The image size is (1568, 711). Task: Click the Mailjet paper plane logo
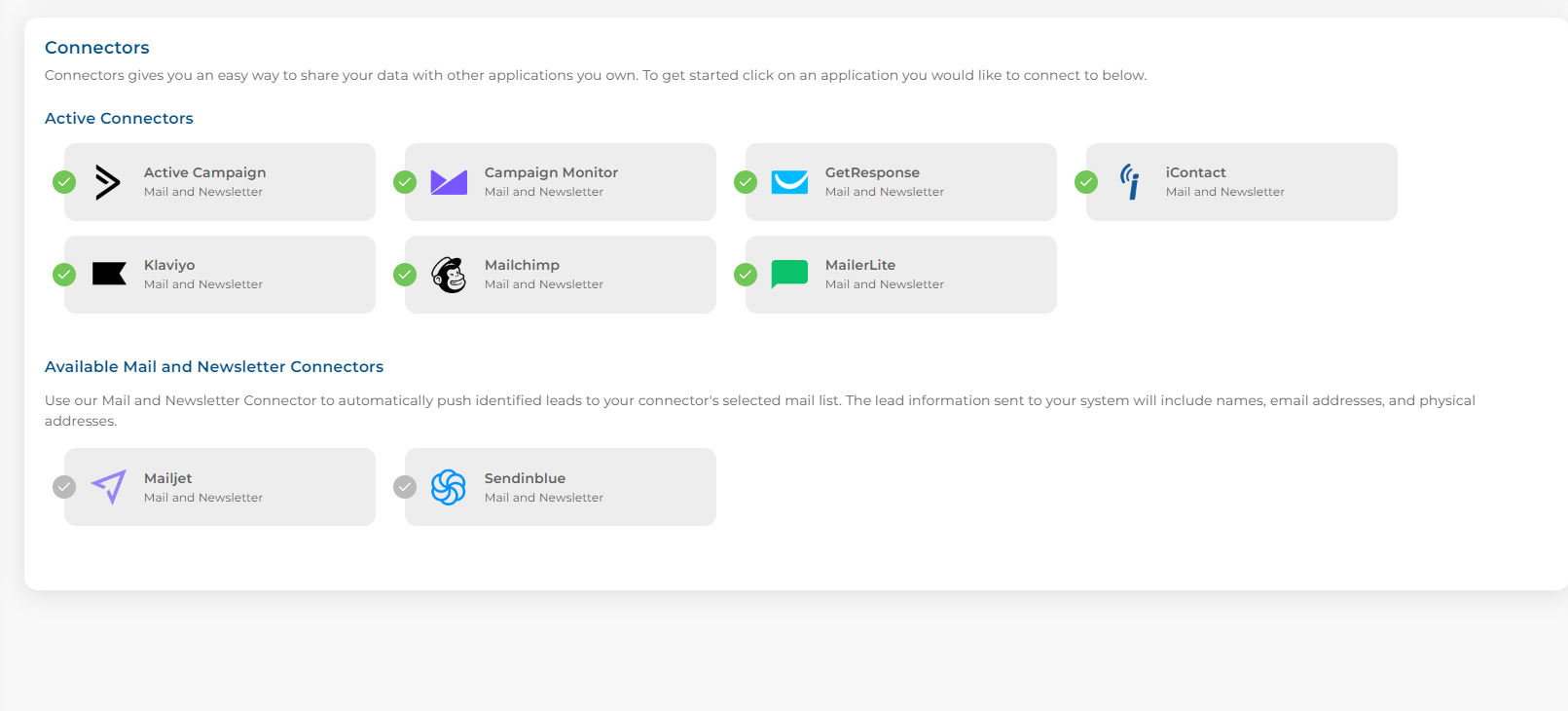[x=109, y=487]
